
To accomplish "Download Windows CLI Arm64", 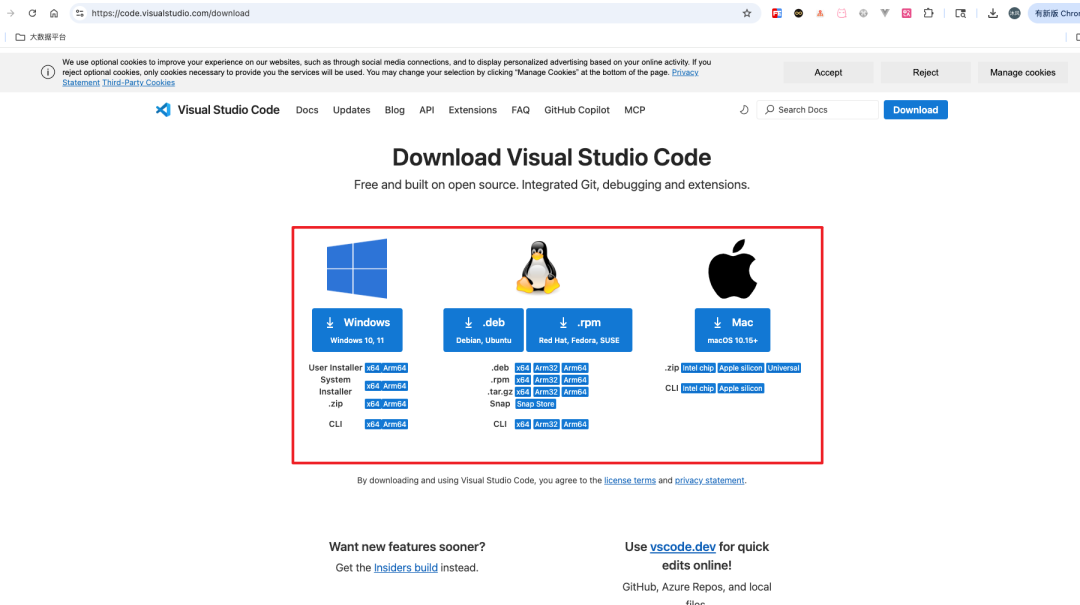I will (395, 424).
